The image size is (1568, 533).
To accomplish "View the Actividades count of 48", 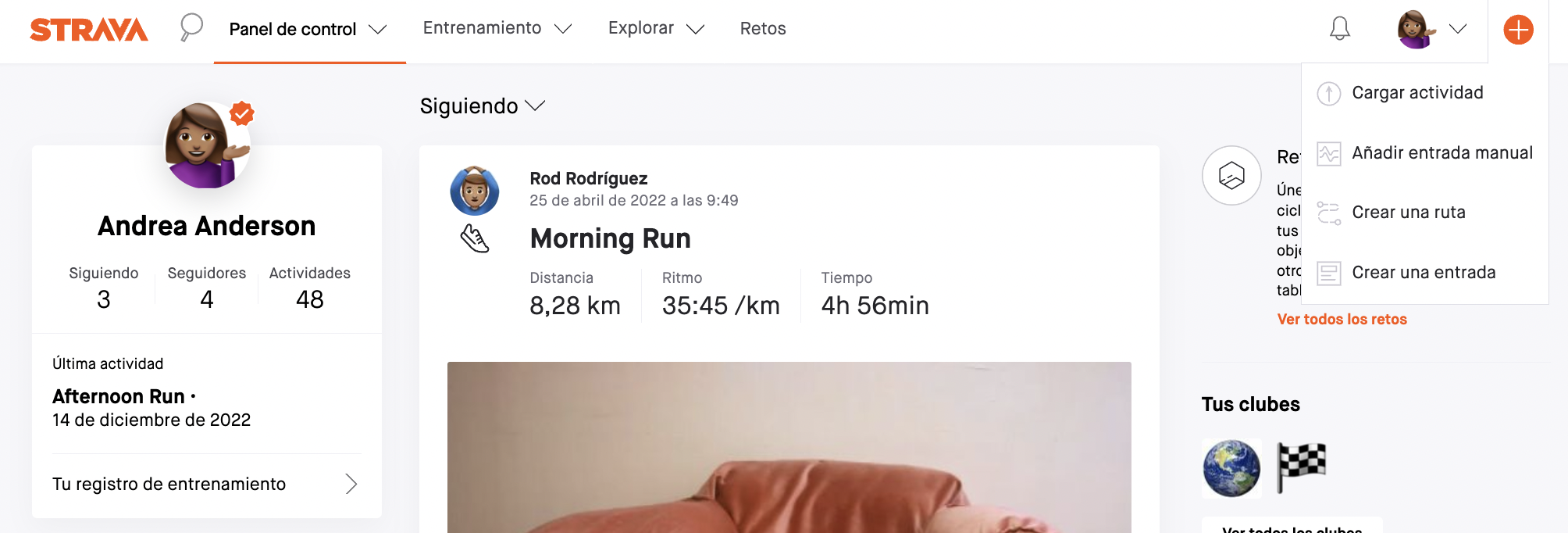I will (310, 300).
